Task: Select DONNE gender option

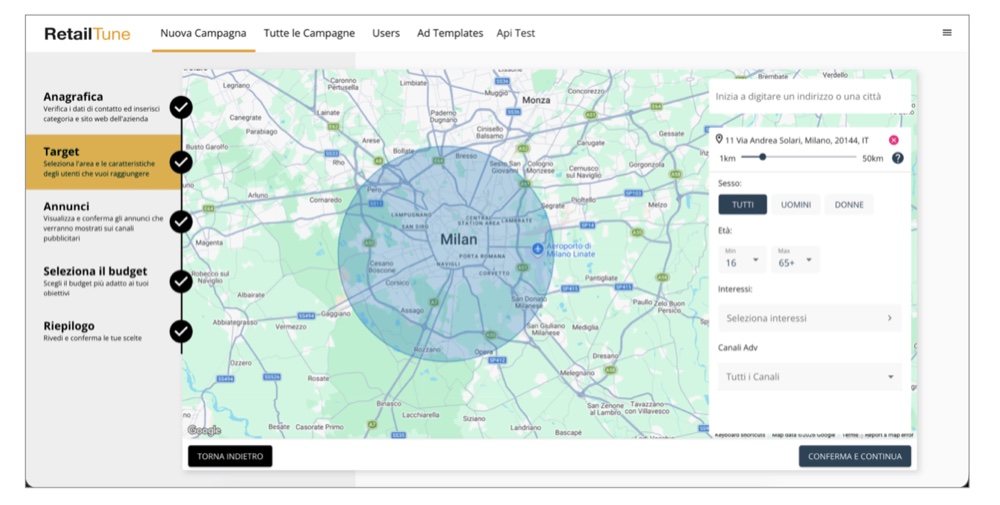Action: click(849, 205)
